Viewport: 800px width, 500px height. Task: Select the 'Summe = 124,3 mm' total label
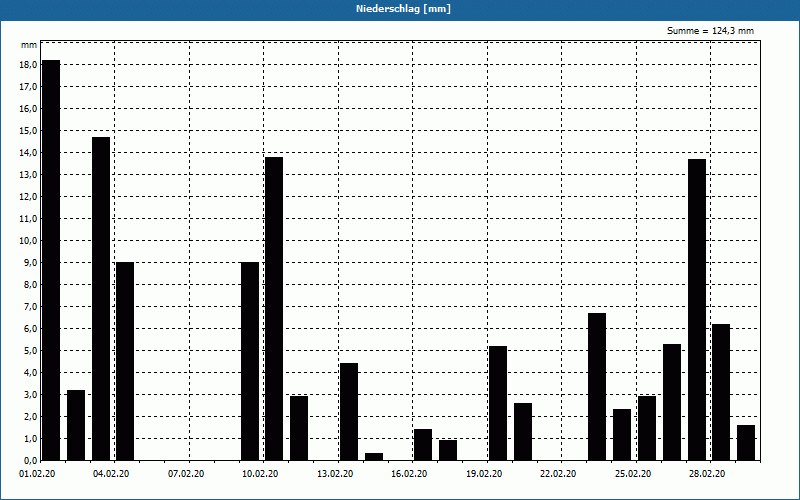pos(710,31)
